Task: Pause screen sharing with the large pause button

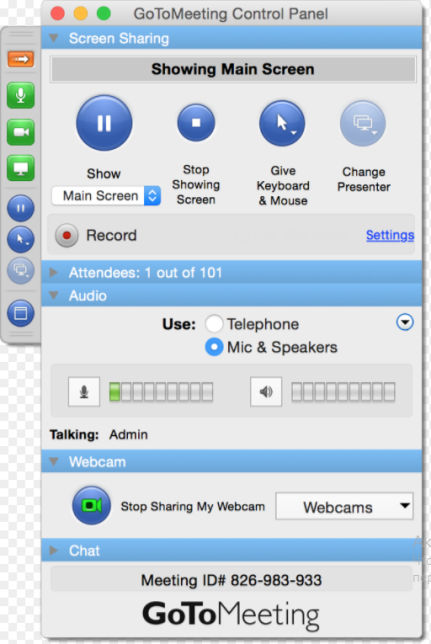Action: point(104,123)
